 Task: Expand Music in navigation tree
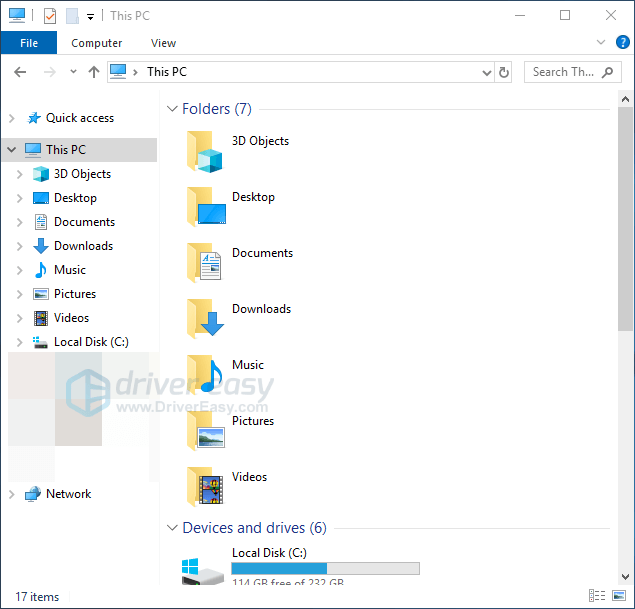pyautogui.click(x=19, y=270)
